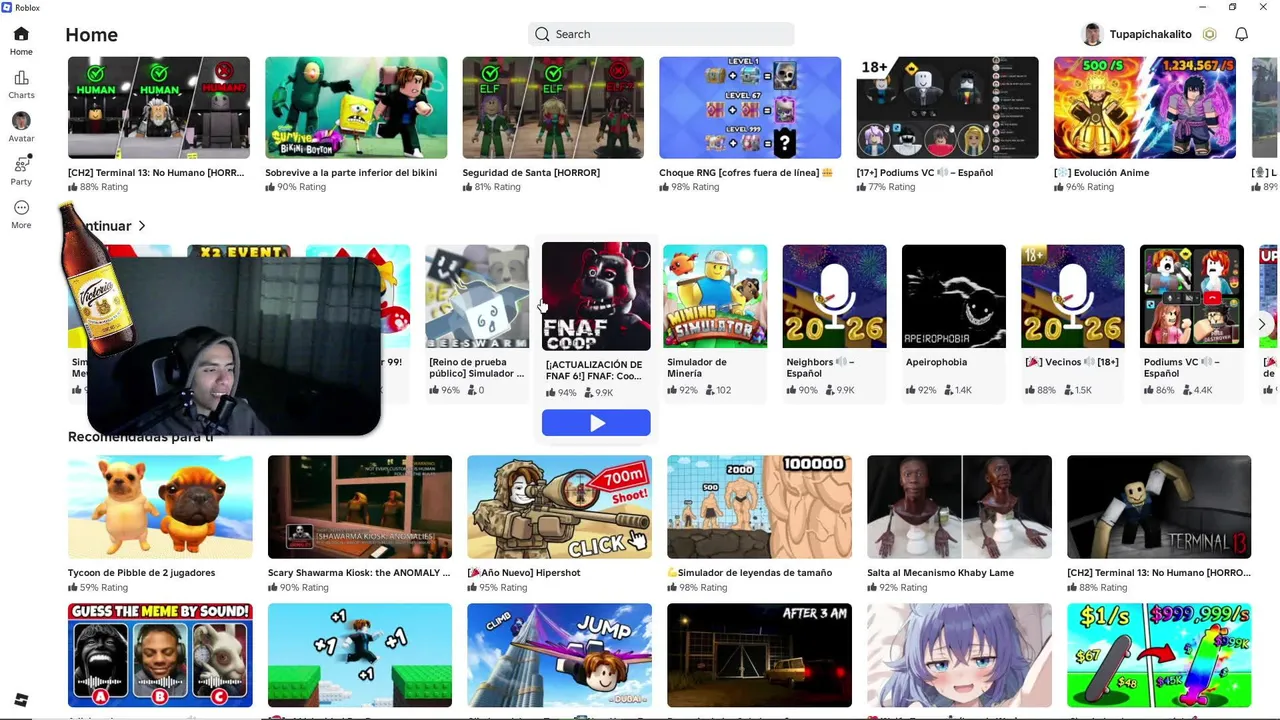Screen dimensions: 1280x720
Task: Open the More sidebar menu
Action: [x=21, y=214]
